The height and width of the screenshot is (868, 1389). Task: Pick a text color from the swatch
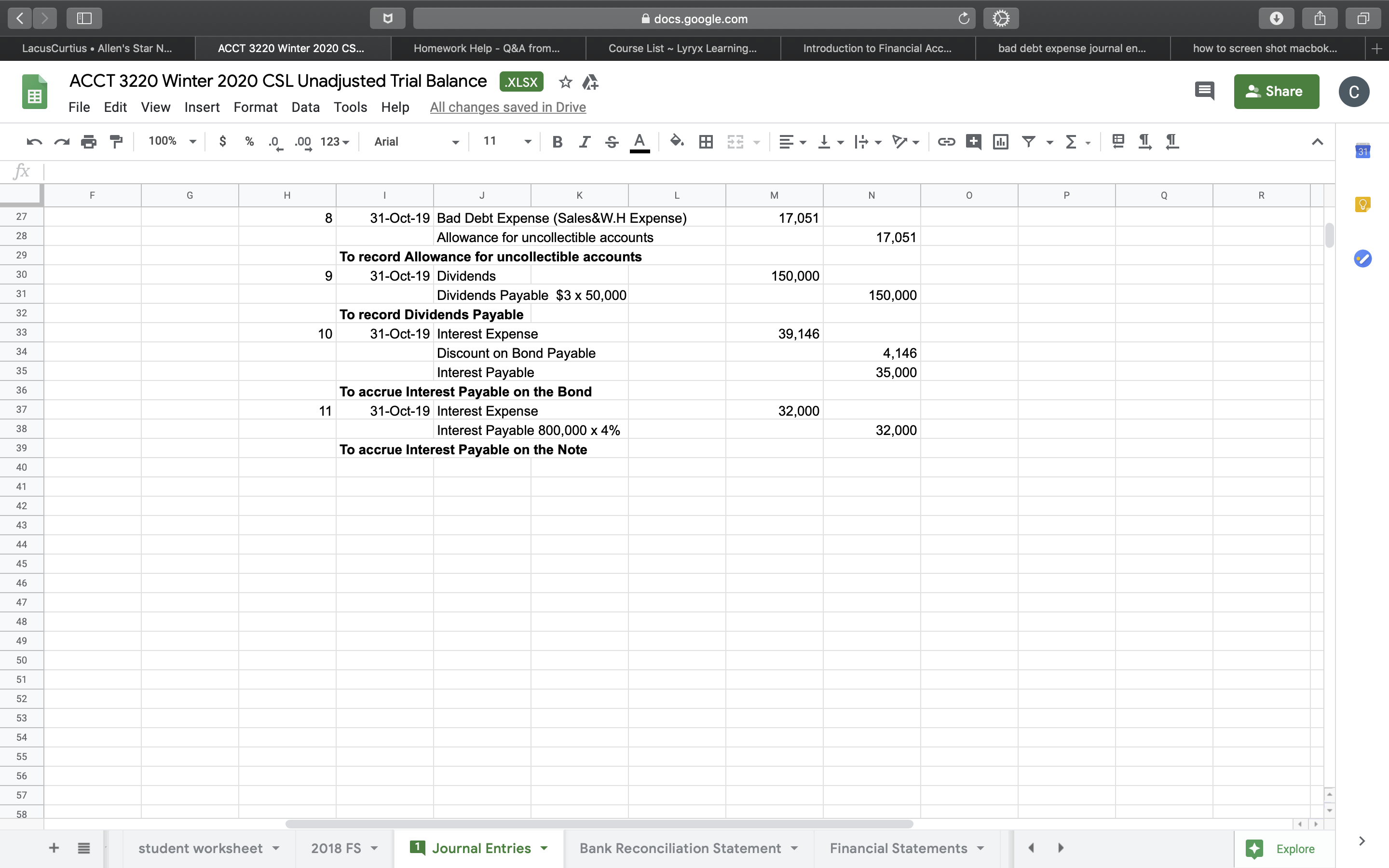point(640,142)
